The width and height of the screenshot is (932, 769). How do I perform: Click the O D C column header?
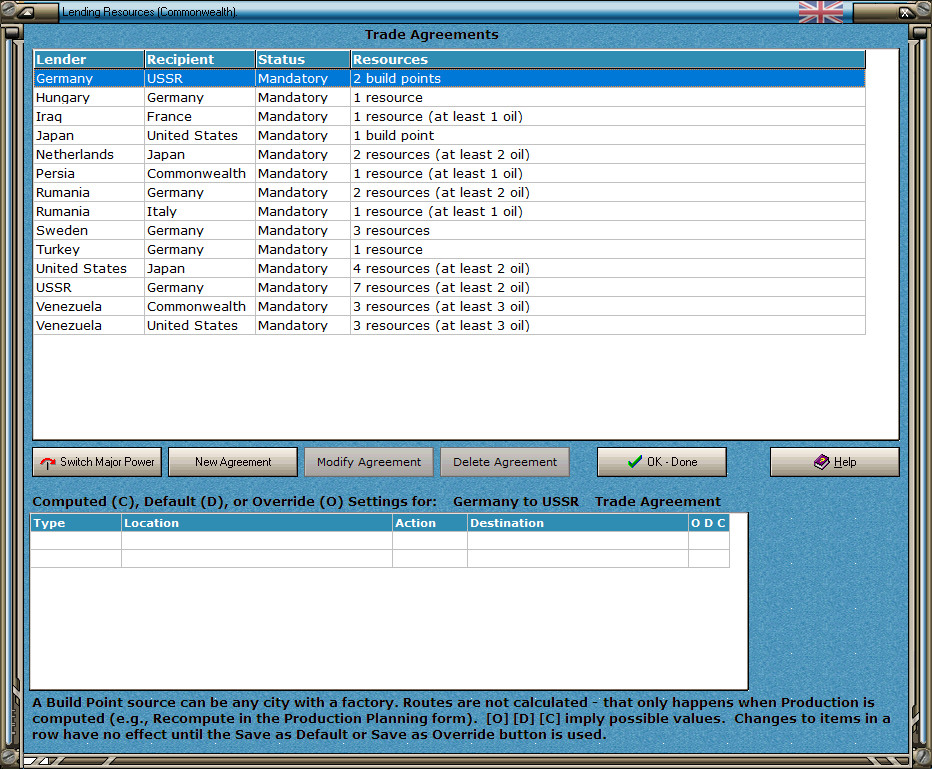pos(709,523)
